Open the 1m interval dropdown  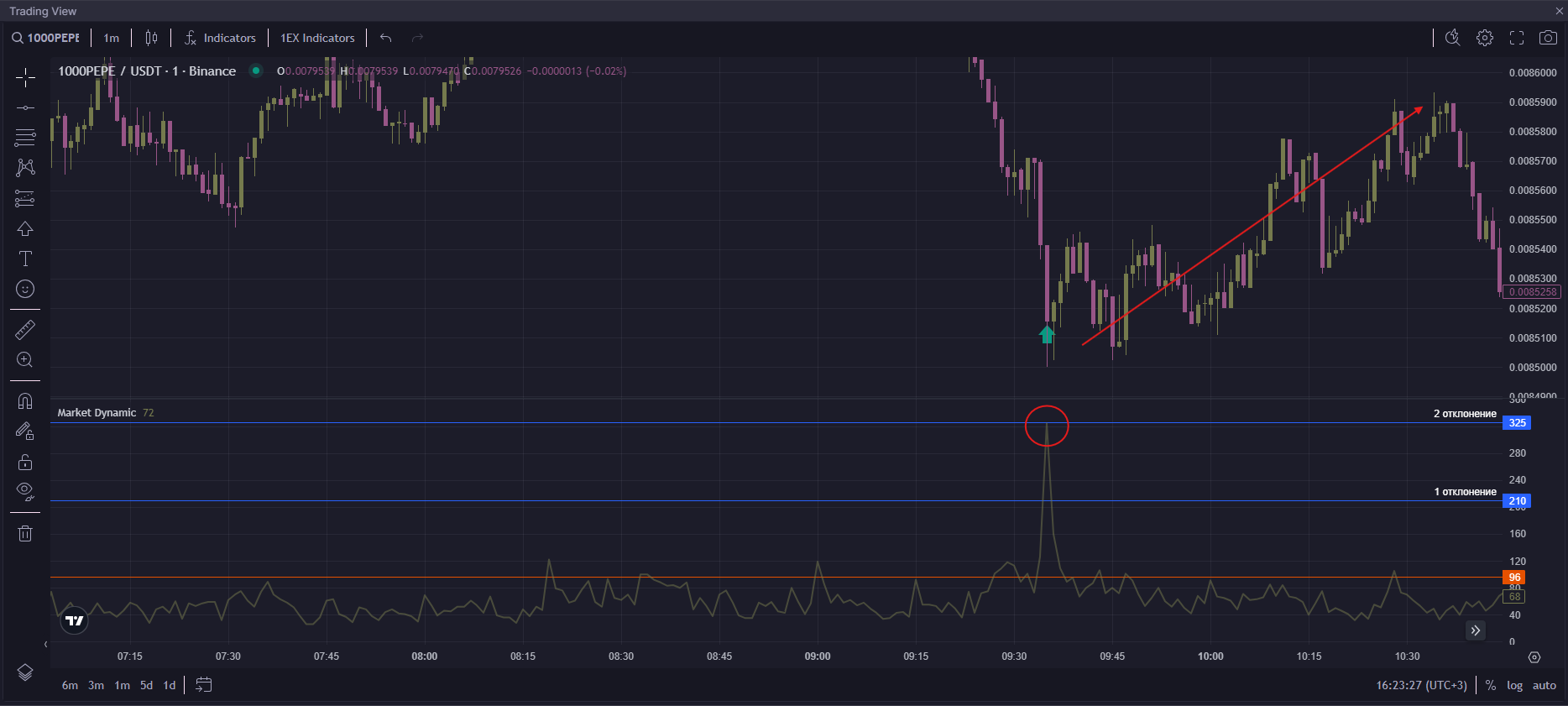pyautogui.click(x=111, y=38)
